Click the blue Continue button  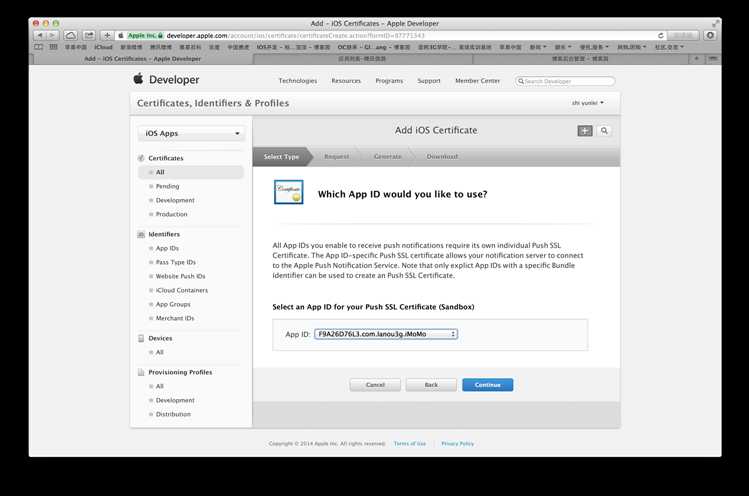pyautogui.click(x=488, y=385)
